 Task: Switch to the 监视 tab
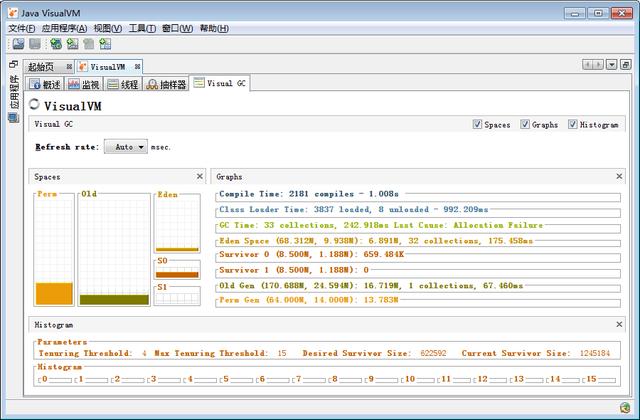(x=83, y=84)
